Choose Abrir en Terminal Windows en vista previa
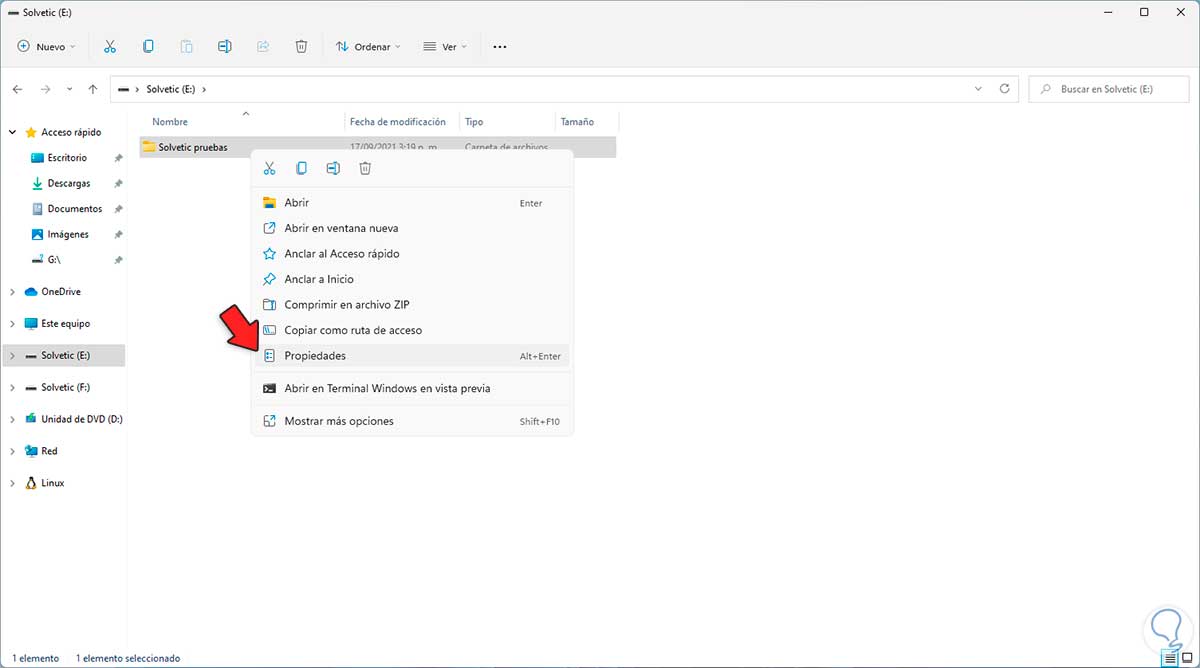 (412, 388)
